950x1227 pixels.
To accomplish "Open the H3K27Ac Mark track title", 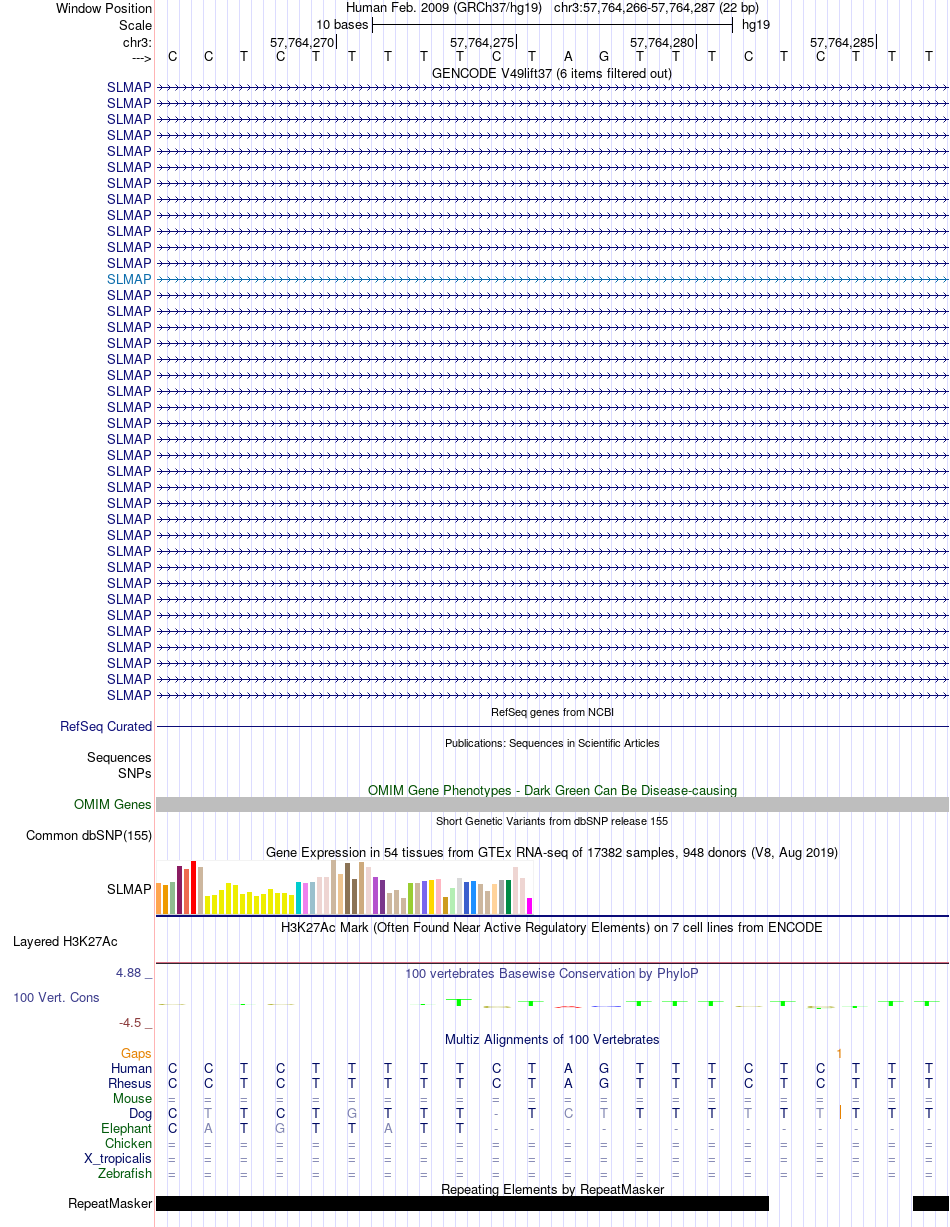I will [552, 928].
